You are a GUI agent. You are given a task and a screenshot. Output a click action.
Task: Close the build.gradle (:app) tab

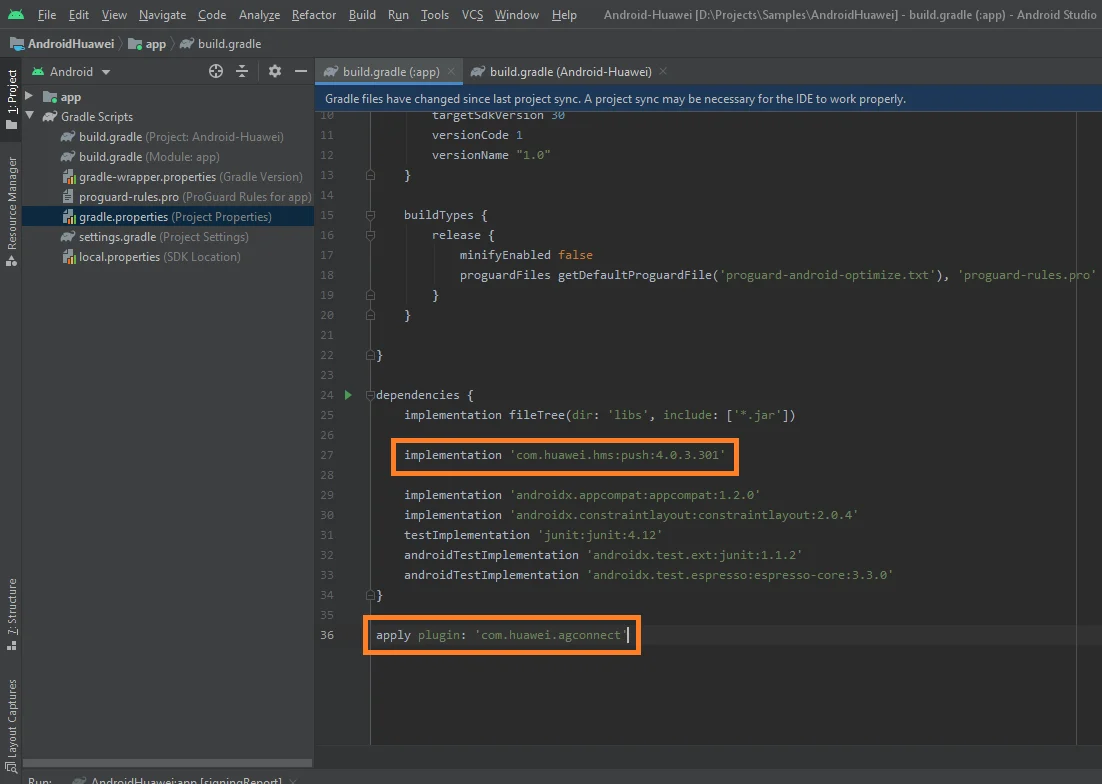451,72
